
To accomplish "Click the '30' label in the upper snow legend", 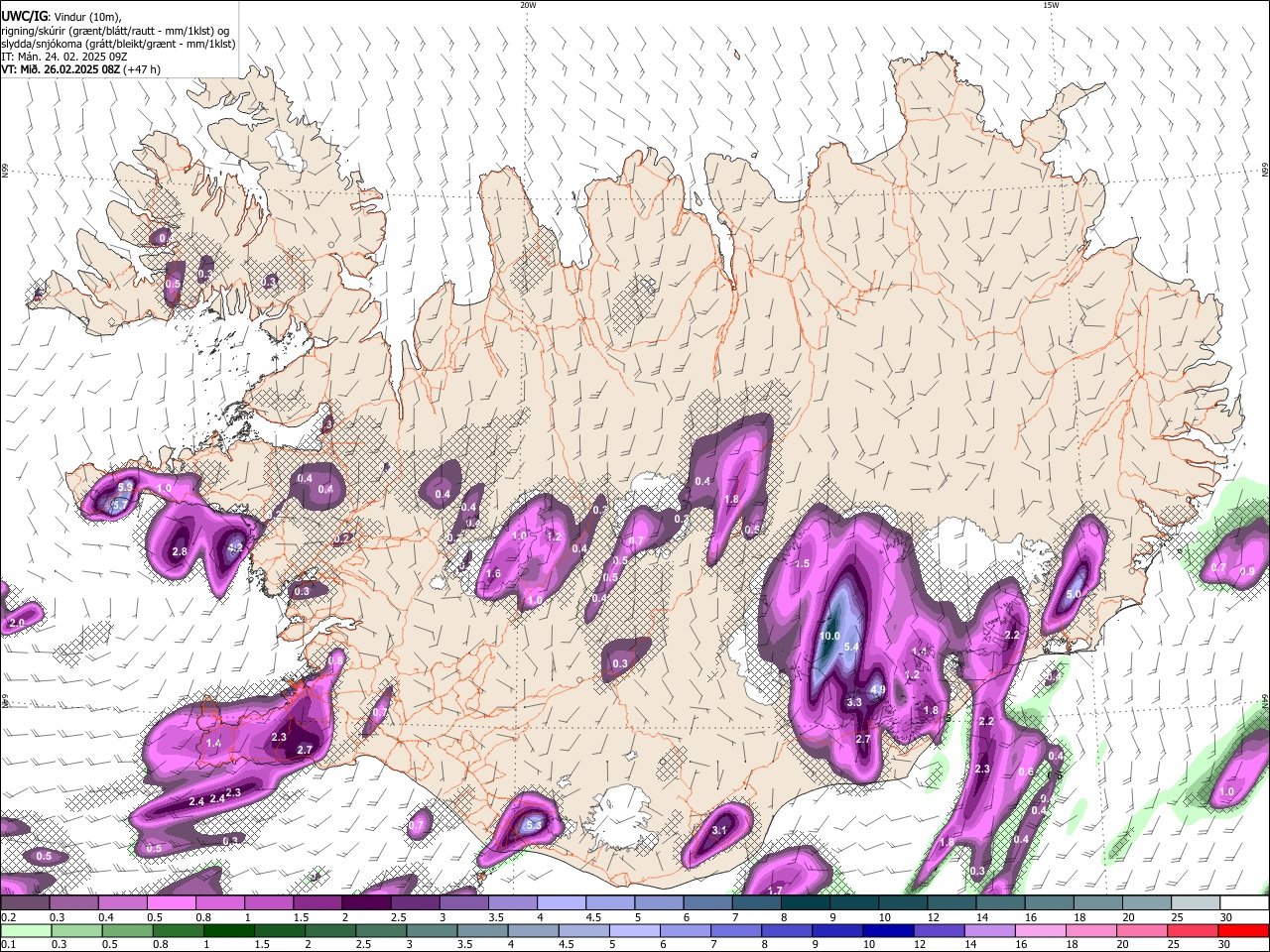I will (1226, 917).
